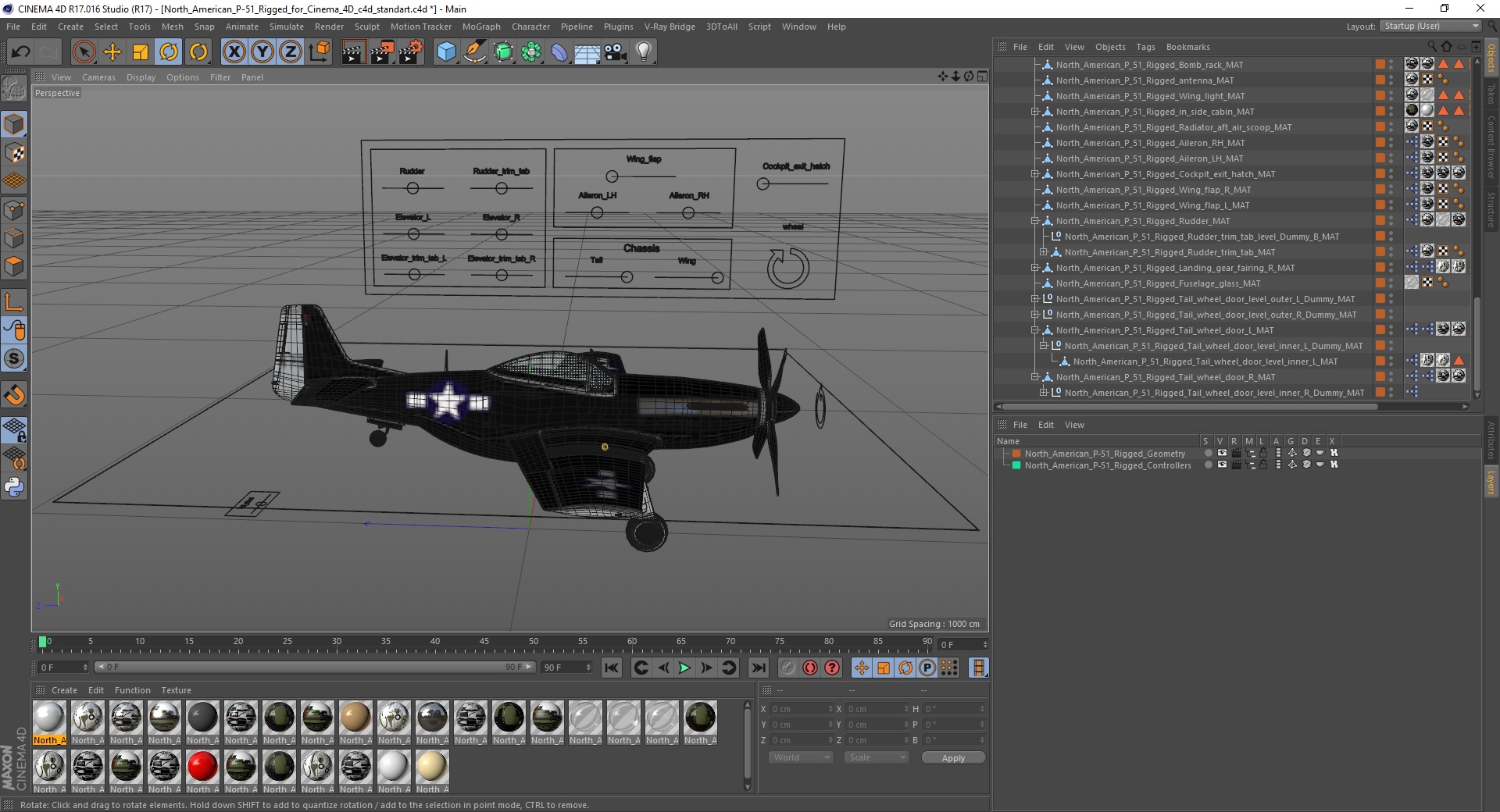Toggle Y axis lock

click(262, 52)
